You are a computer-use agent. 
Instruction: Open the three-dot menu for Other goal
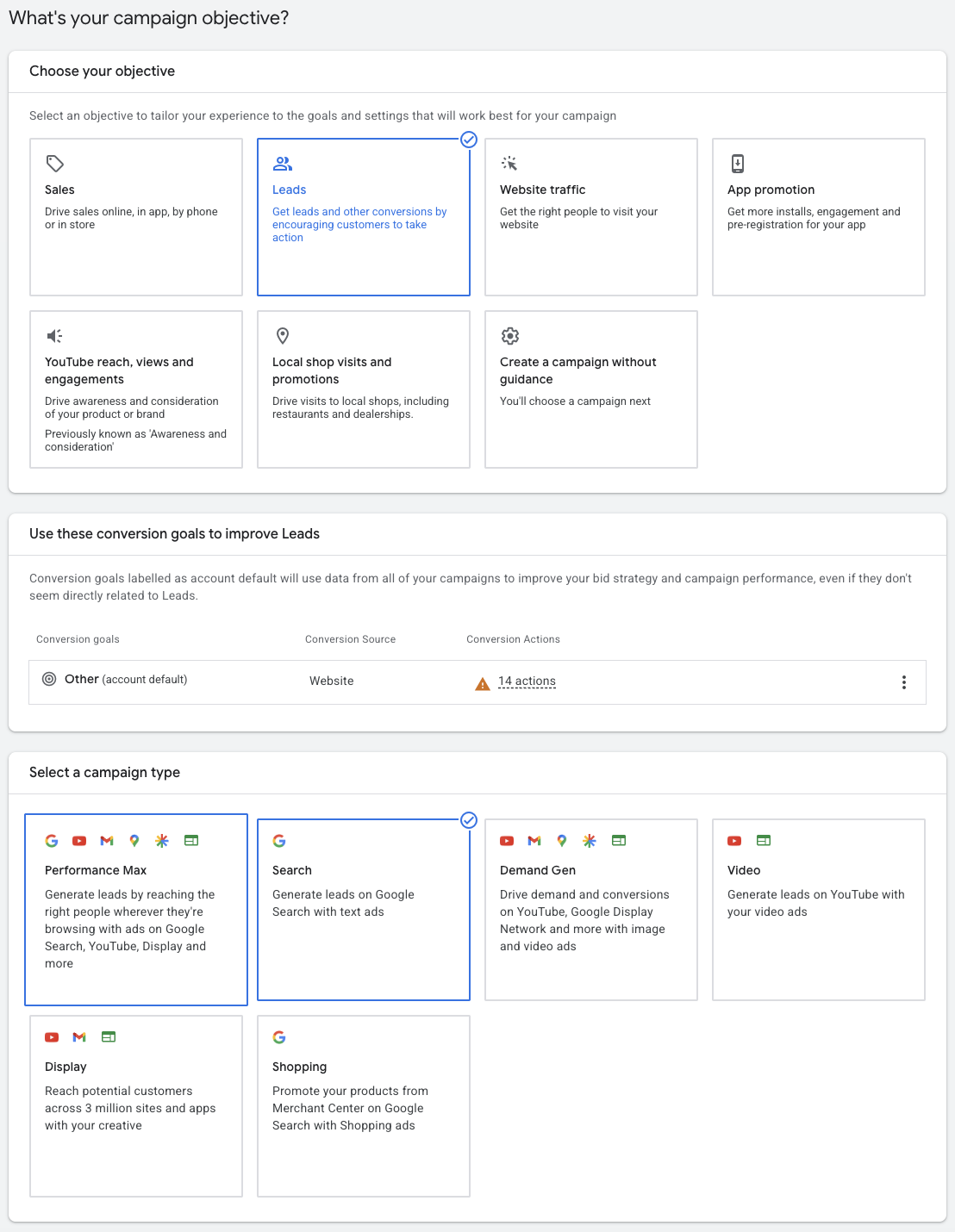coord(903,682)
